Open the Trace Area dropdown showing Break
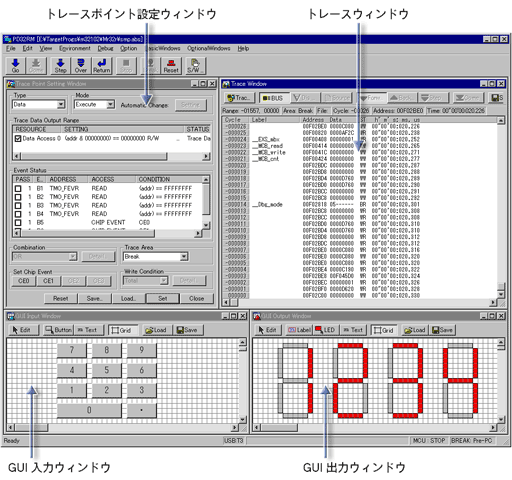 click(184, 257)
